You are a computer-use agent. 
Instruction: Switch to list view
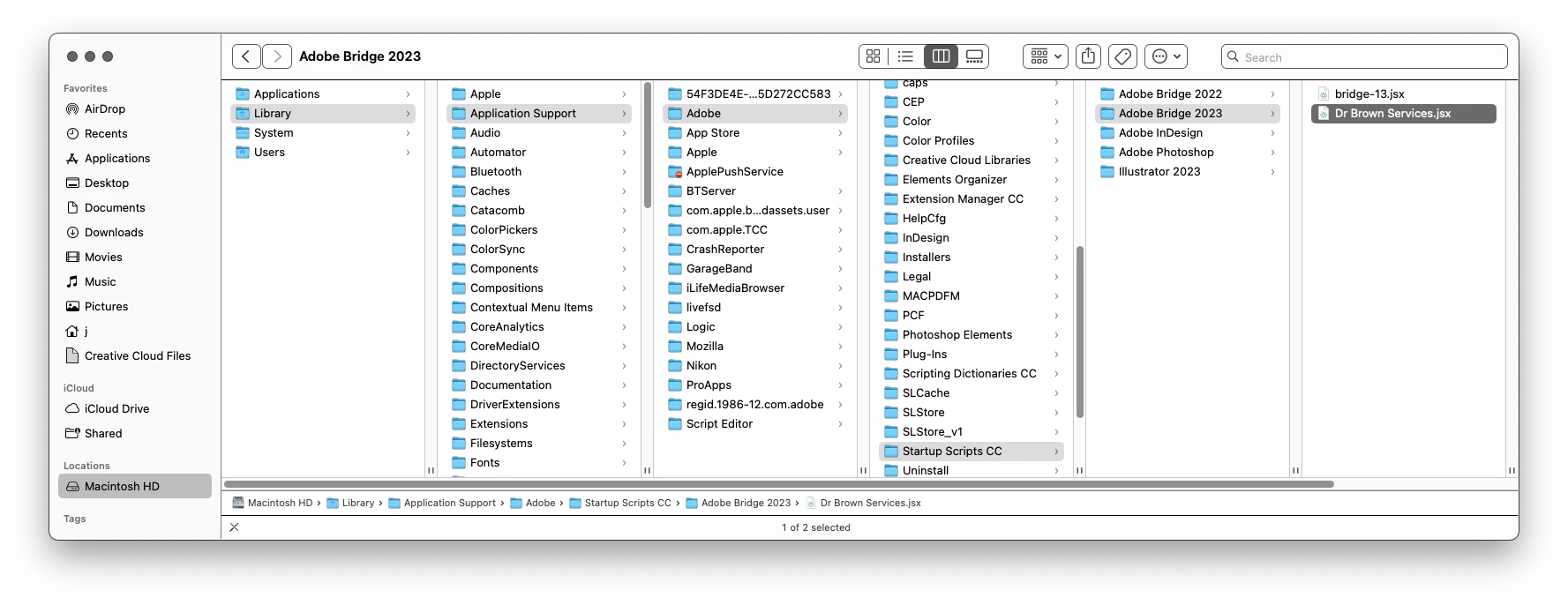point(905,56)
